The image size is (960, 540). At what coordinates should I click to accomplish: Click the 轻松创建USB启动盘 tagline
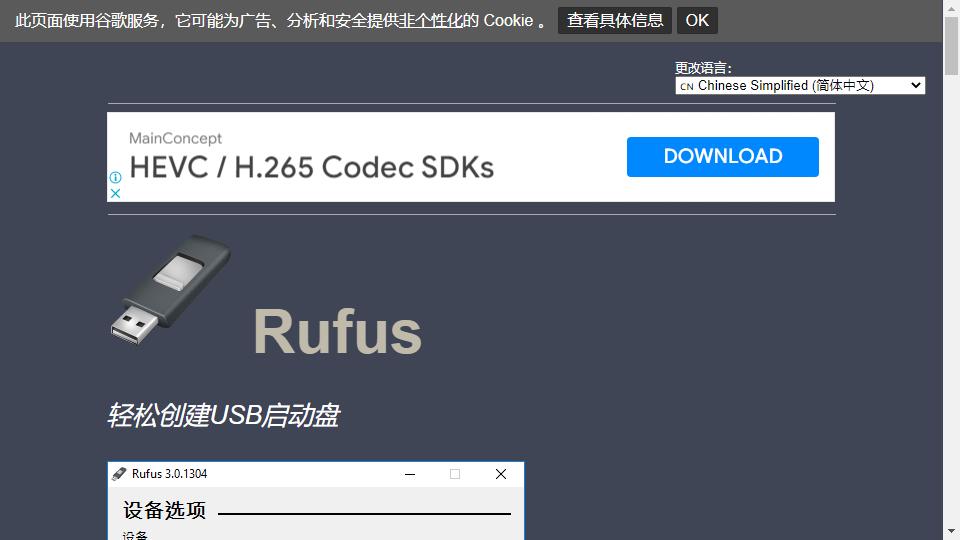tap(223, 415)
